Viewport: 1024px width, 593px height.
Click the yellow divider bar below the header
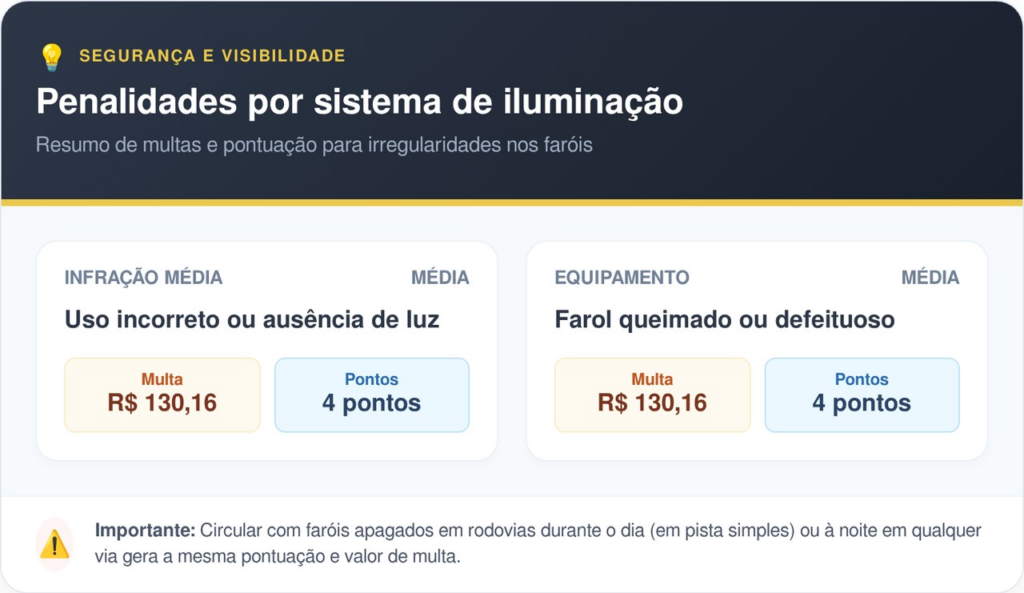(512, 202)
